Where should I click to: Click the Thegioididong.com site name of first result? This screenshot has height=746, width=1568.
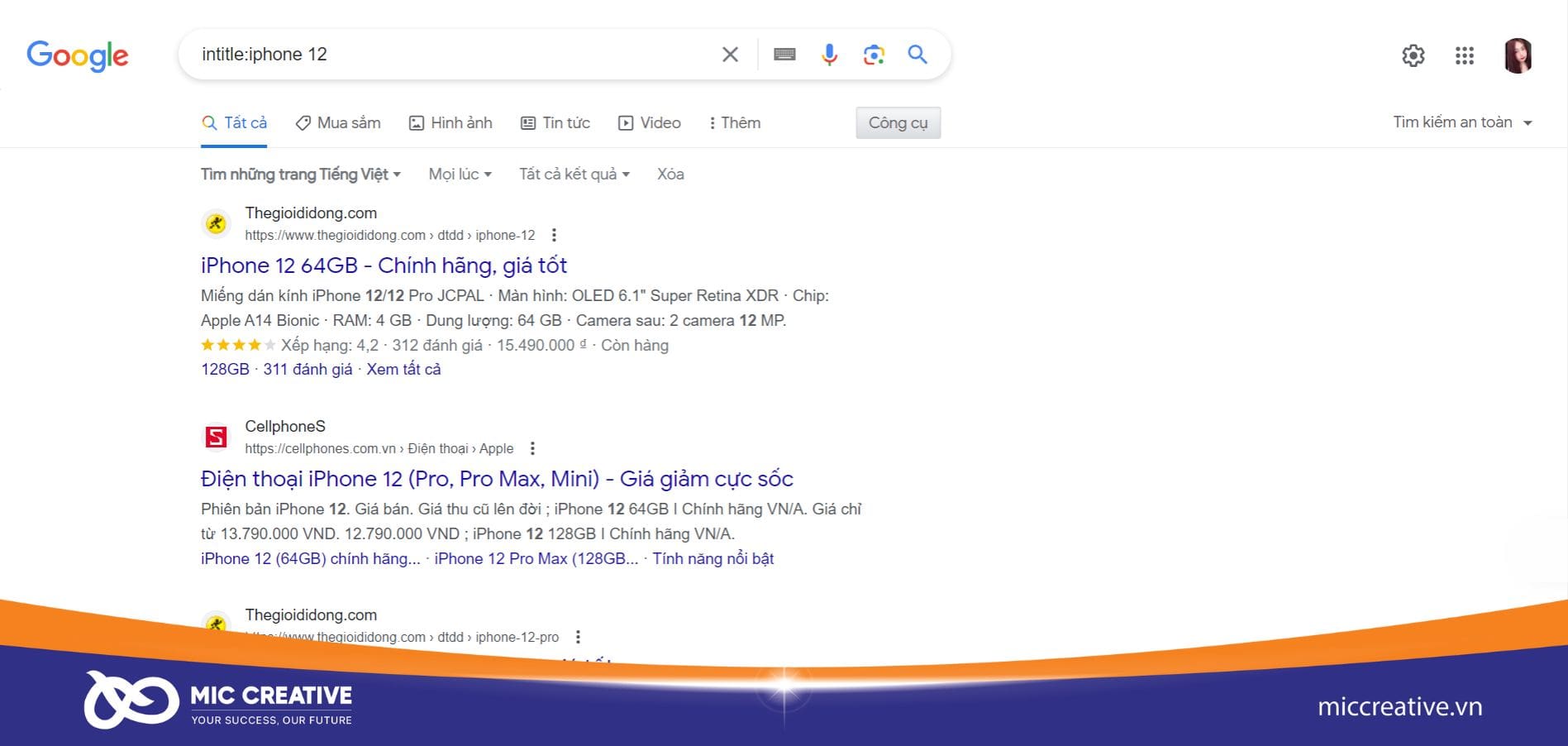click(311, 213)
